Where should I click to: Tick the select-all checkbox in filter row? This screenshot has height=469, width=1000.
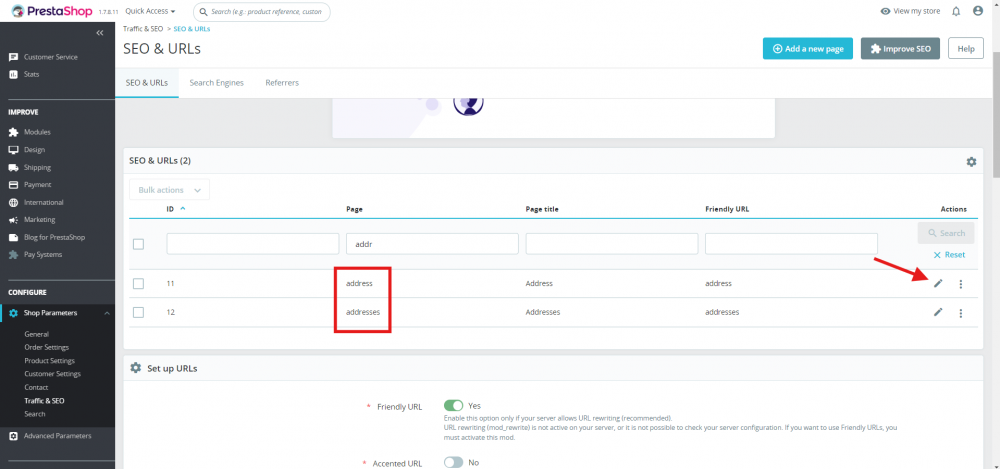(x=138, y=244)
